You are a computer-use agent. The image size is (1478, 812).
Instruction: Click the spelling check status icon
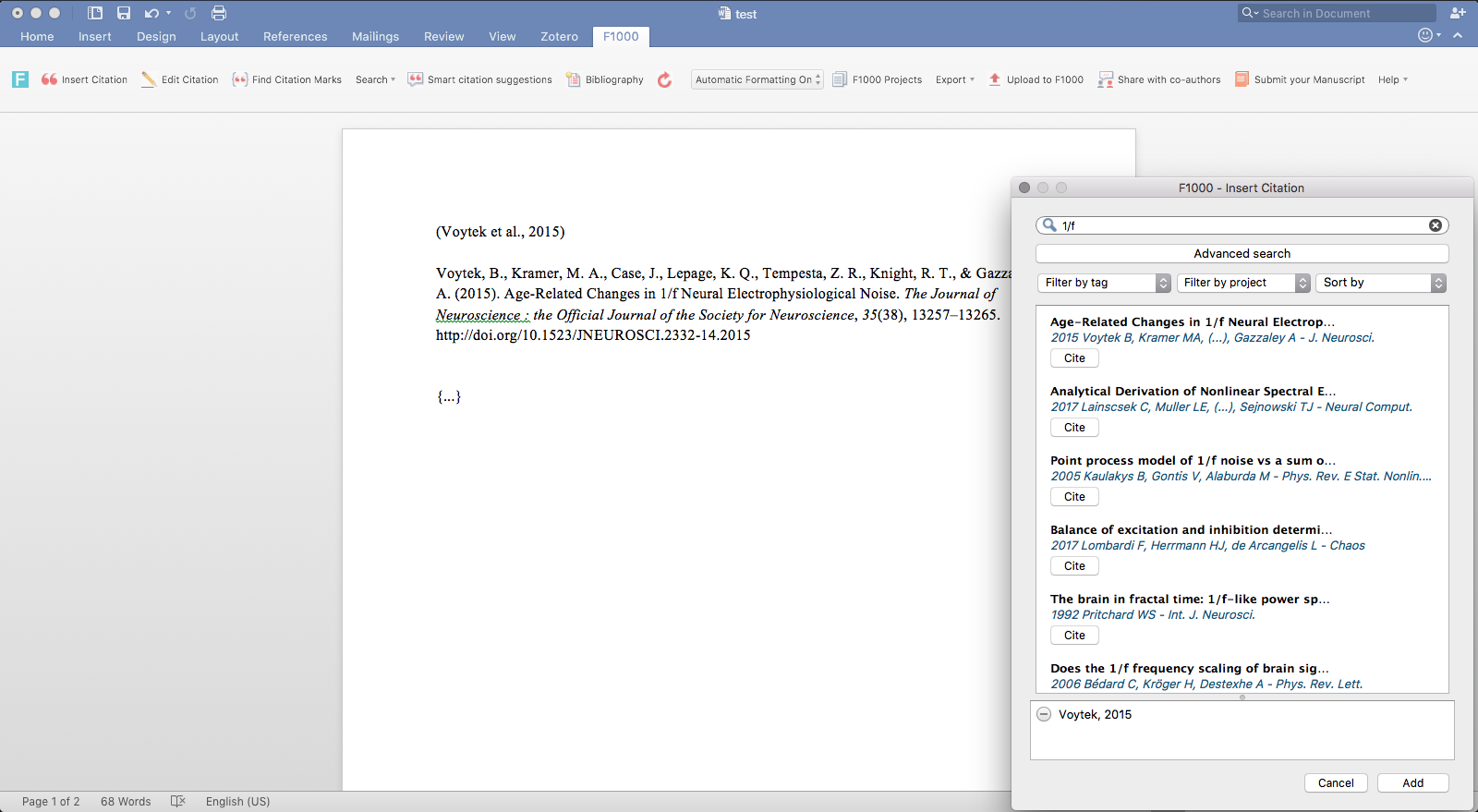click(x=178, y=801)
